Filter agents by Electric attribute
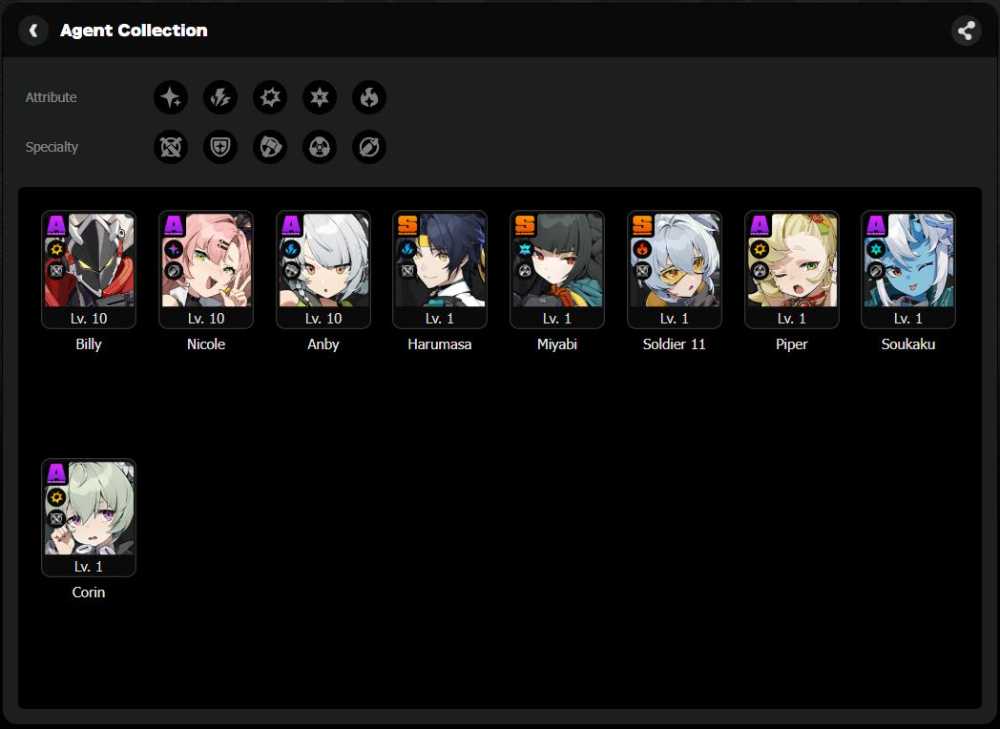This screenshot has height=729, width=1000. pyautogui.click(x=221, y=98)
